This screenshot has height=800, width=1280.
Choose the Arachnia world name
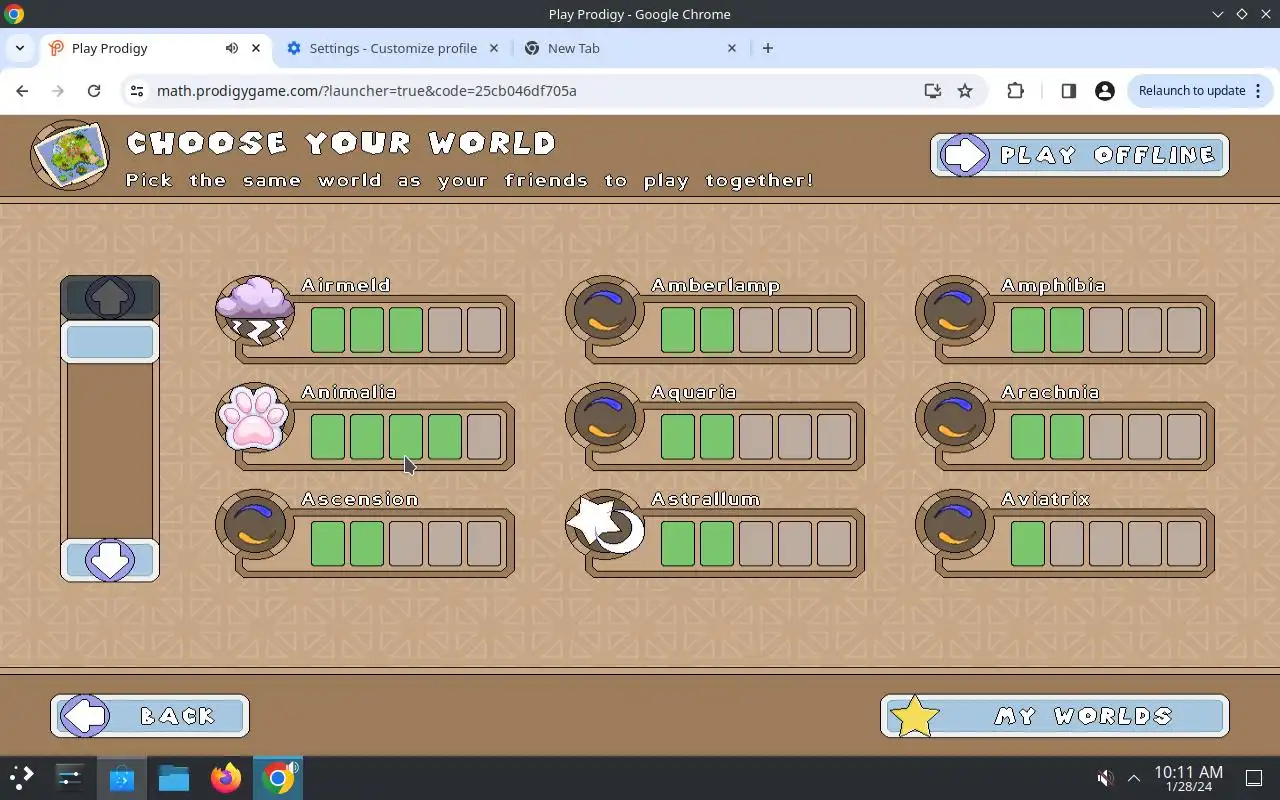pos(1050,392)
